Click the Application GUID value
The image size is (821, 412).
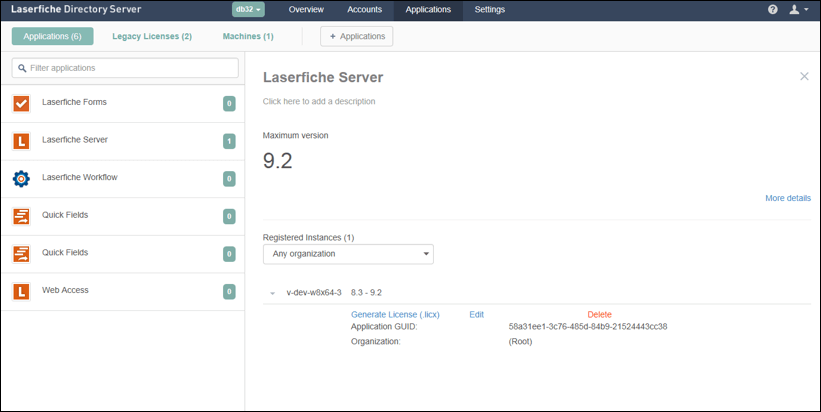[588, 327]
